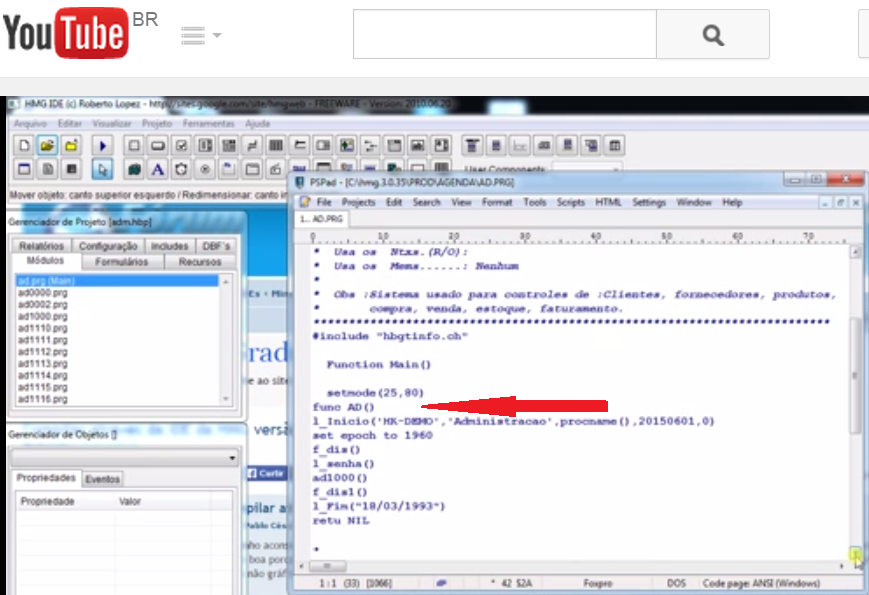The height and width of the screenshot is (595, 869).
Task: Select the Label control letter A icon
Action: point(158,169)
